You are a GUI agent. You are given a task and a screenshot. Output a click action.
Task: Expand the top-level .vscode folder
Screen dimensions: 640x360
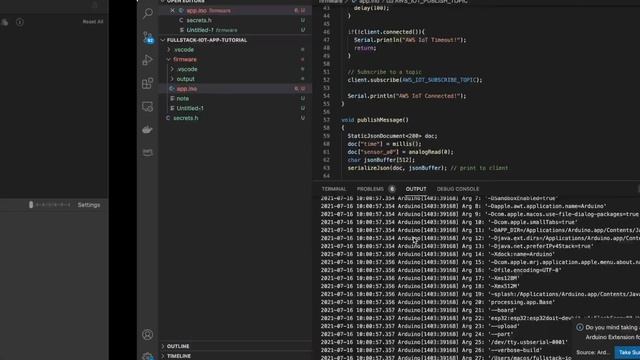pyautogui.click(x=184, y=50)
